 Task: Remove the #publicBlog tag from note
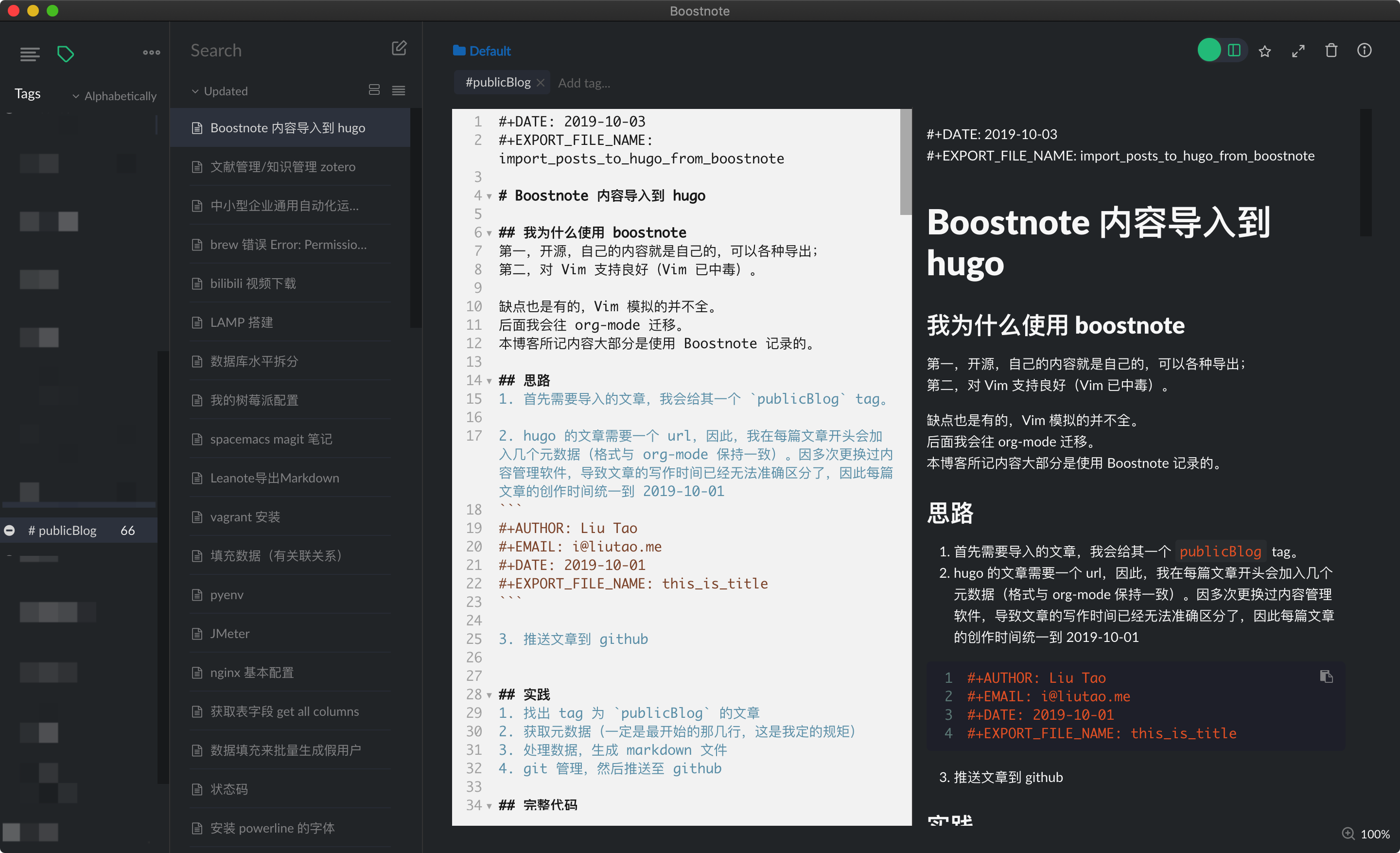[541, 83]
